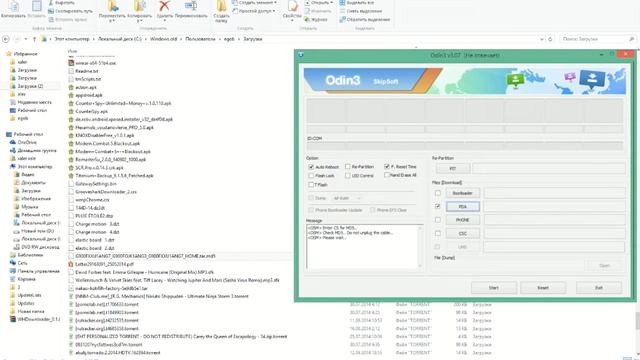Click the PIT file path field
This screenshot has width=640, height=360.
click(x=549, y=168)
